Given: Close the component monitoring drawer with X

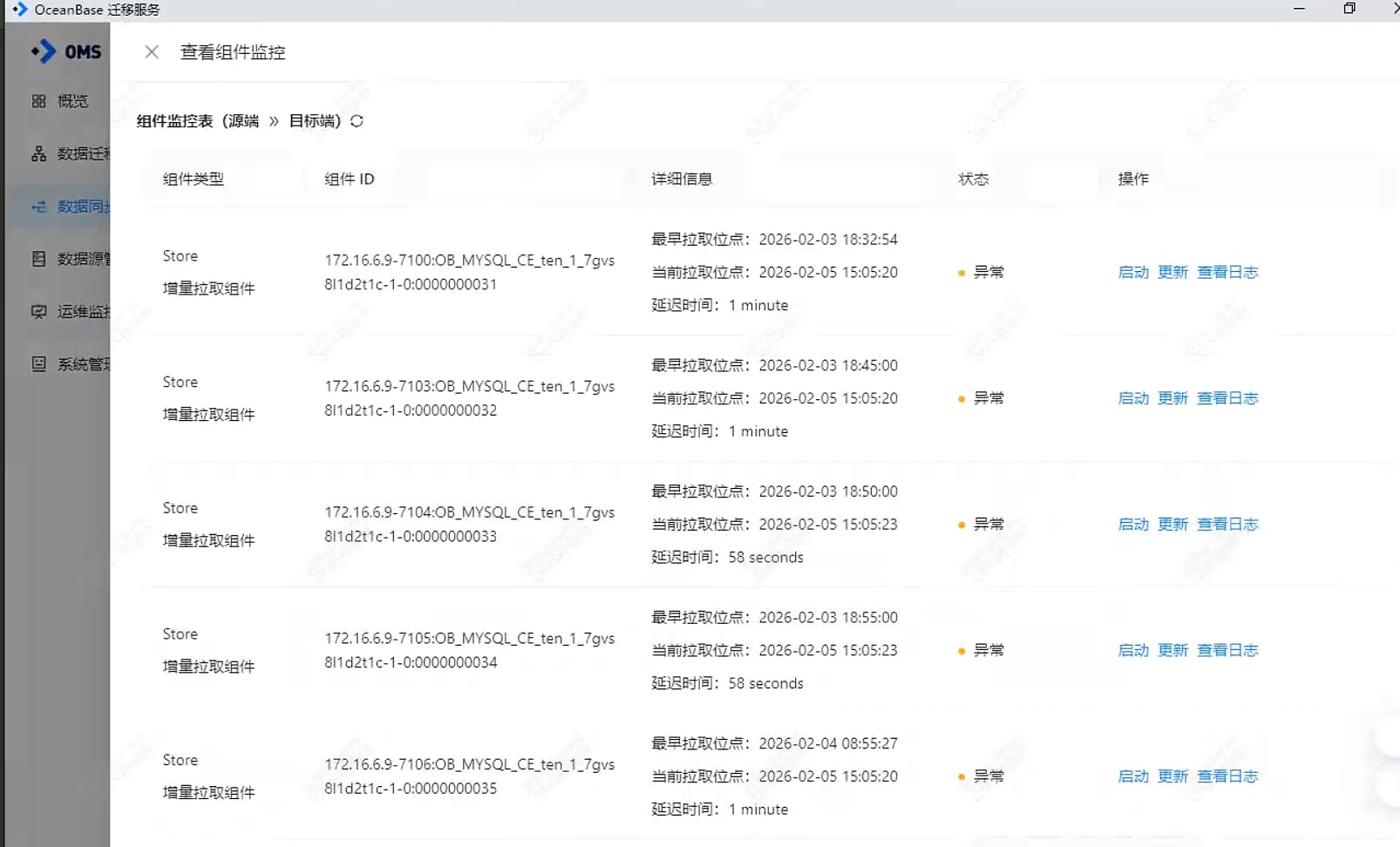Looking at the screenshot, I should pos(152,52).
